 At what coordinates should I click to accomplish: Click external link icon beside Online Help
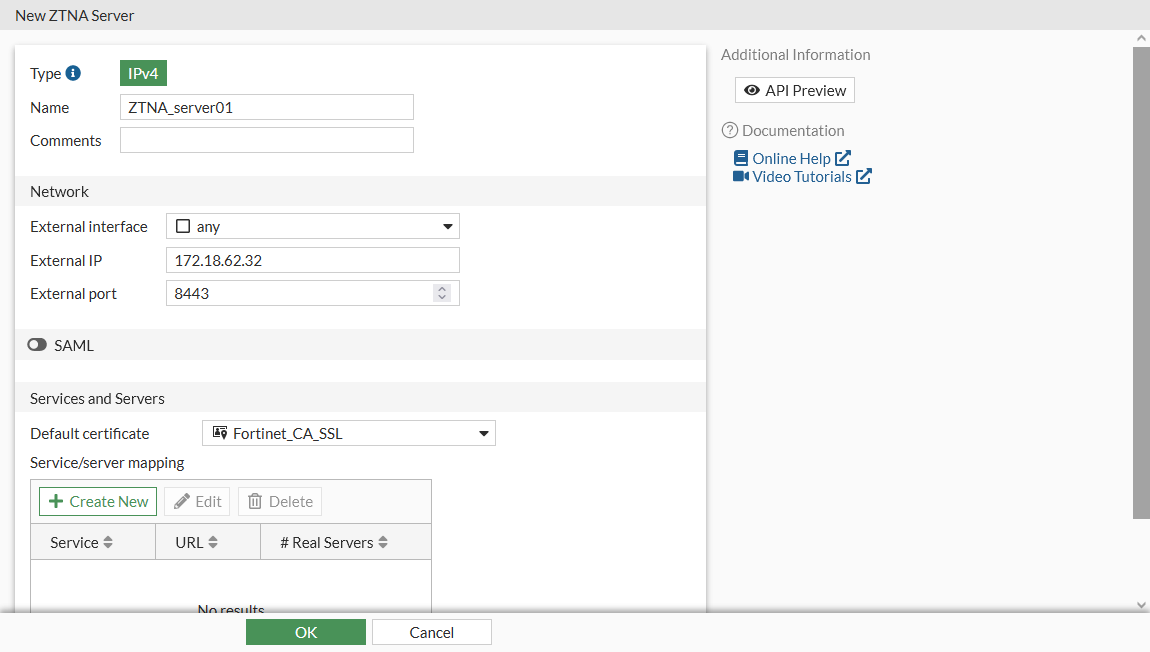pyautogui.click(x=843, y=158)
